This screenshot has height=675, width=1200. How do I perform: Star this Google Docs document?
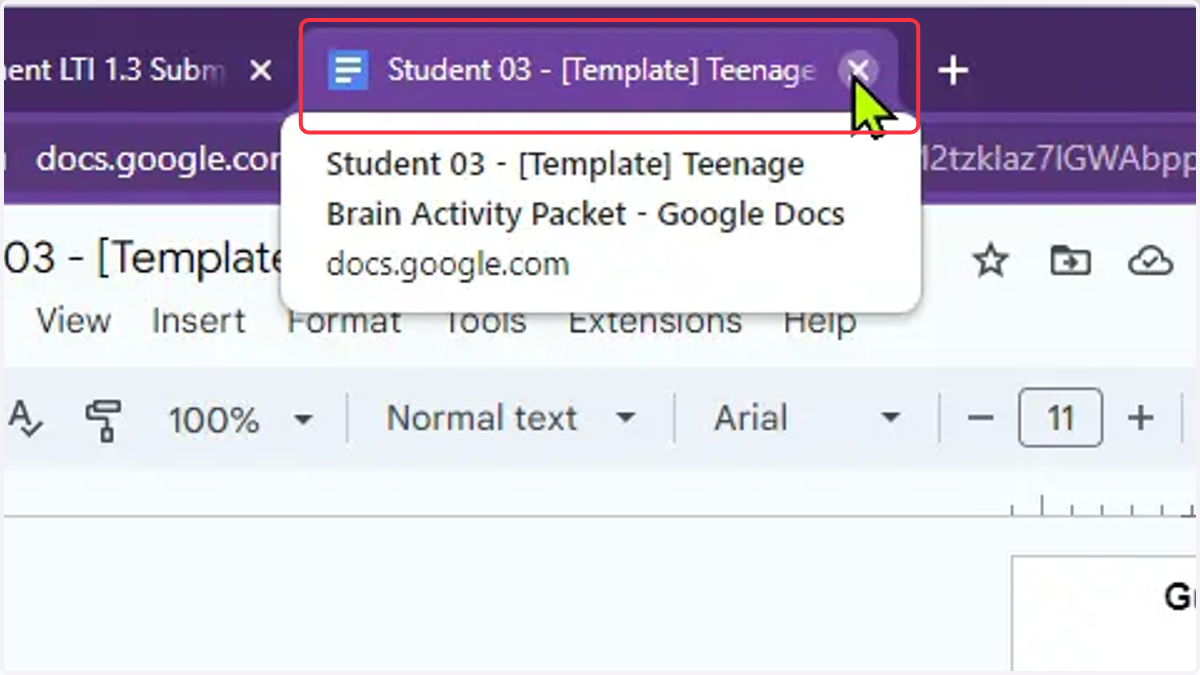click(990, 261)
